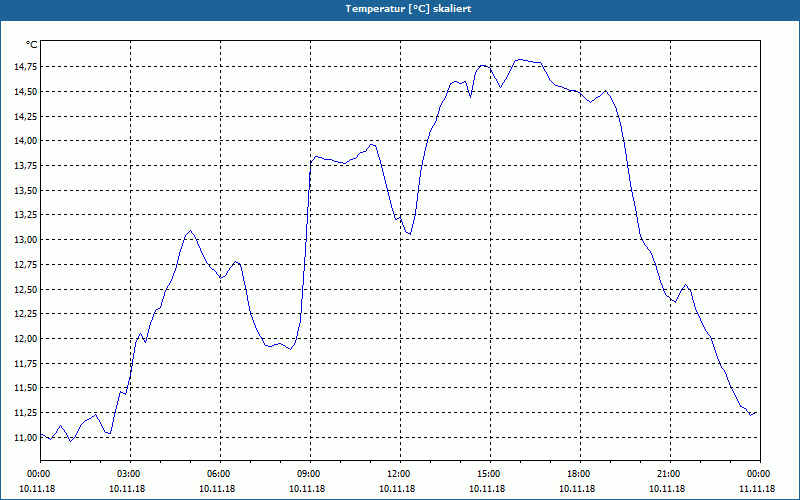
Task: Click the 11,25 y-axis label
Action: pyautogui.click(x=26, y=413)
